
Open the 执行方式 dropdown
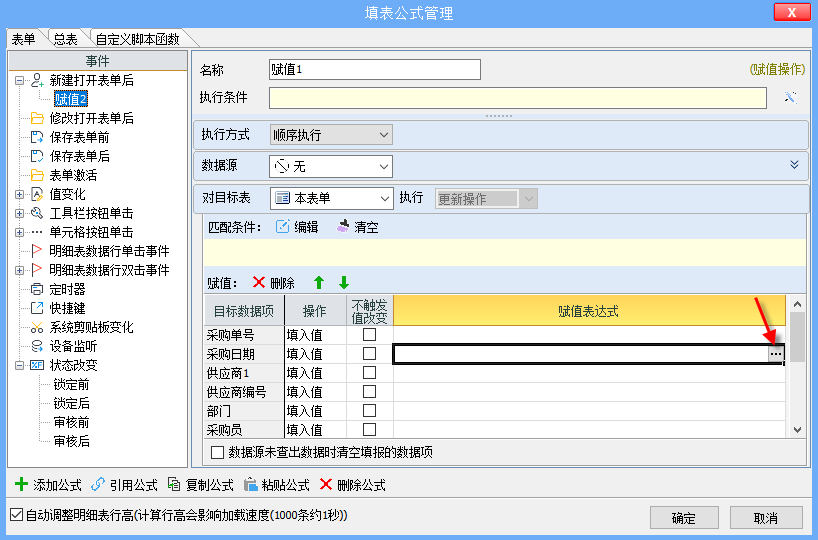[383, 135]
